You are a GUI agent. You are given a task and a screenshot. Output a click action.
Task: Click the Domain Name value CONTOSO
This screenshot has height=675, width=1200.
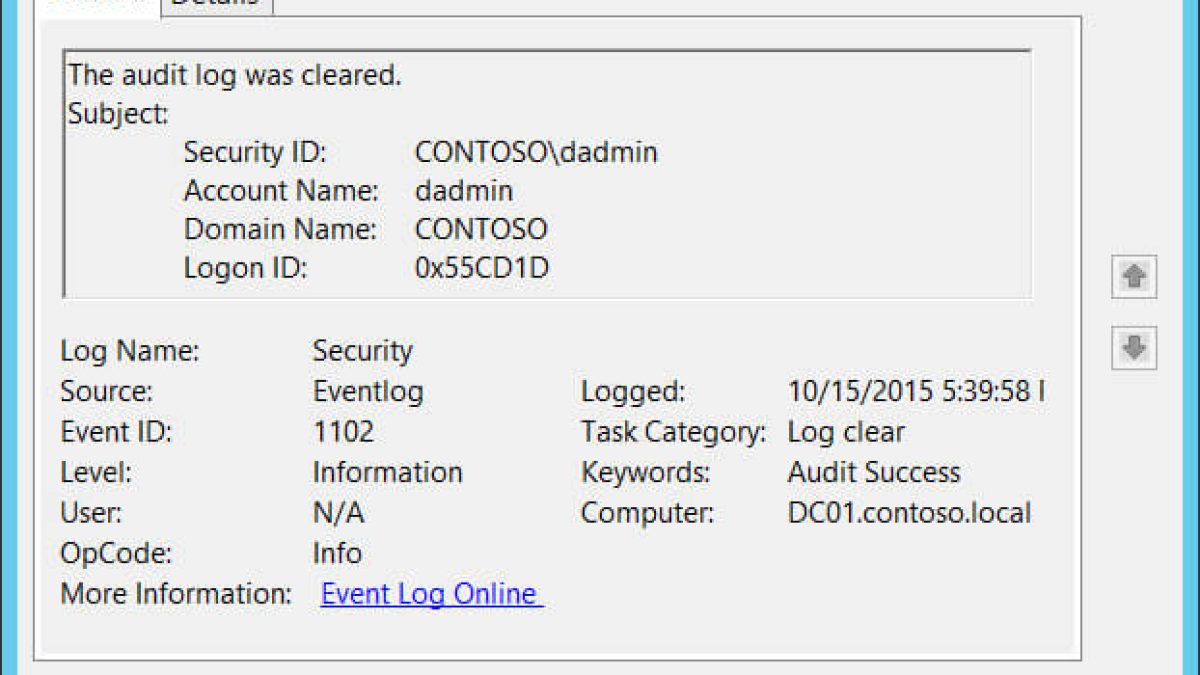[x=481, y=228]
